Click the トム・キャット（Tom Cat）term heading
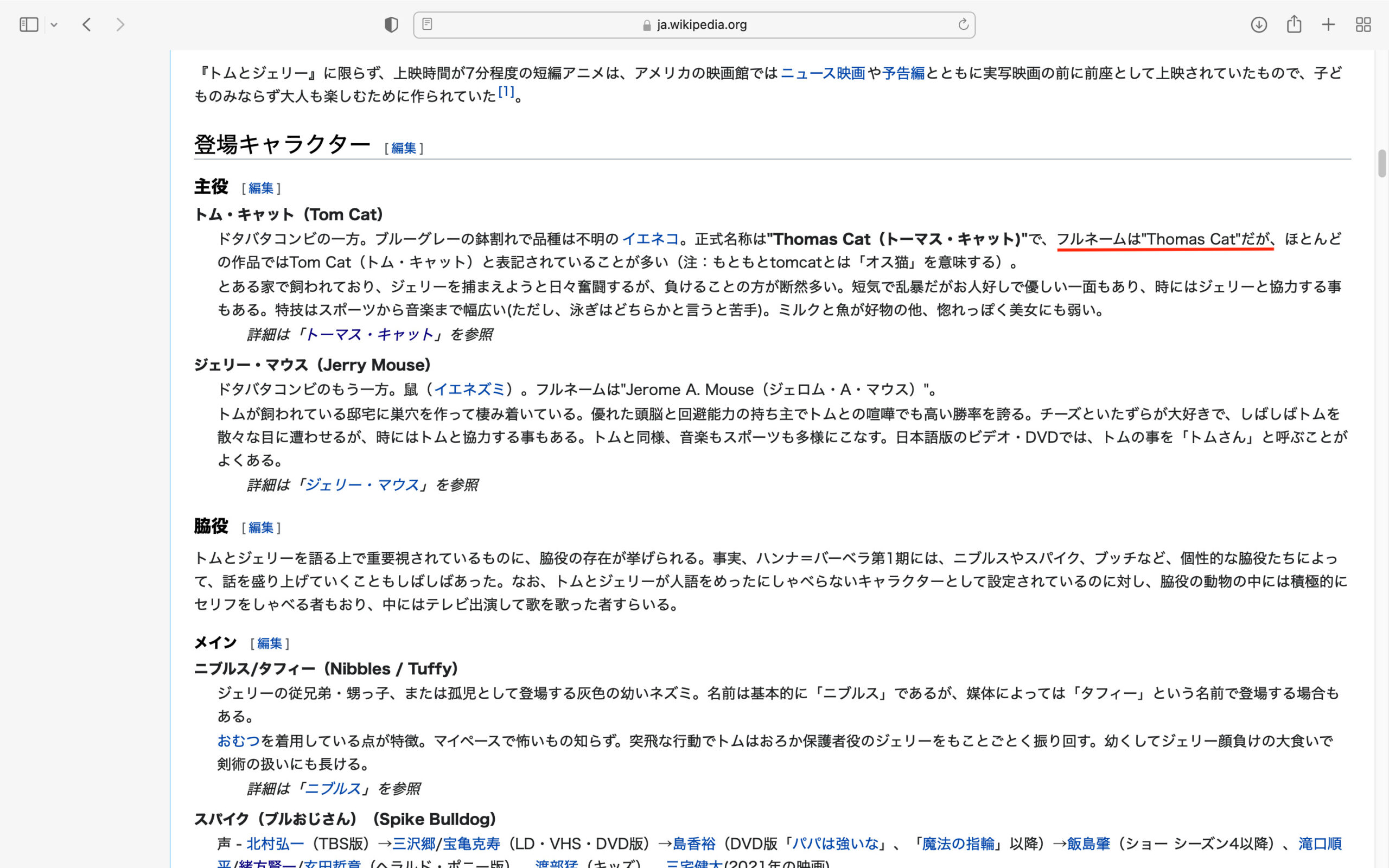 click(289, 214)
